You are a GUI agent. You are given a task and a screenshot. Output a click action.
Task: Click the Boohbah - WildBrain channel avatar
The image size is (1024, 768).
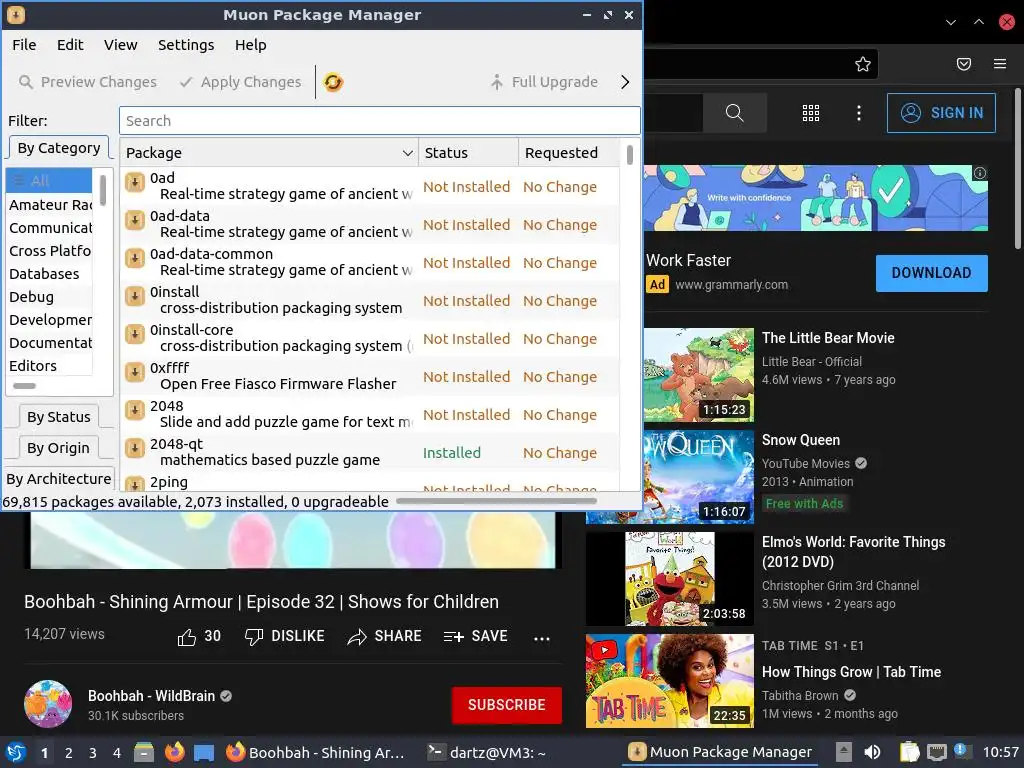(48, 704)
